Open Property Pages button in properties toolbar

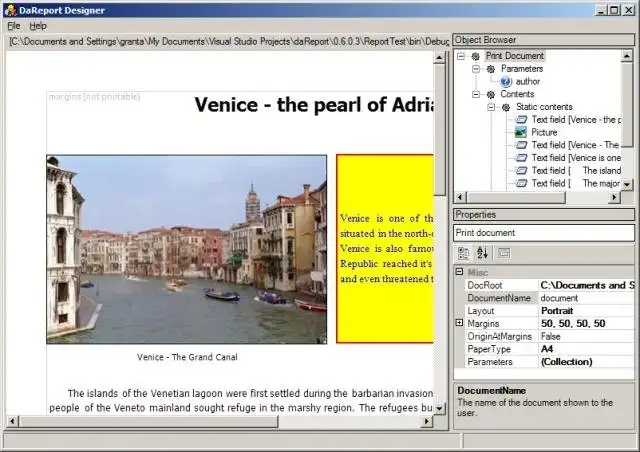coord(504,253)
